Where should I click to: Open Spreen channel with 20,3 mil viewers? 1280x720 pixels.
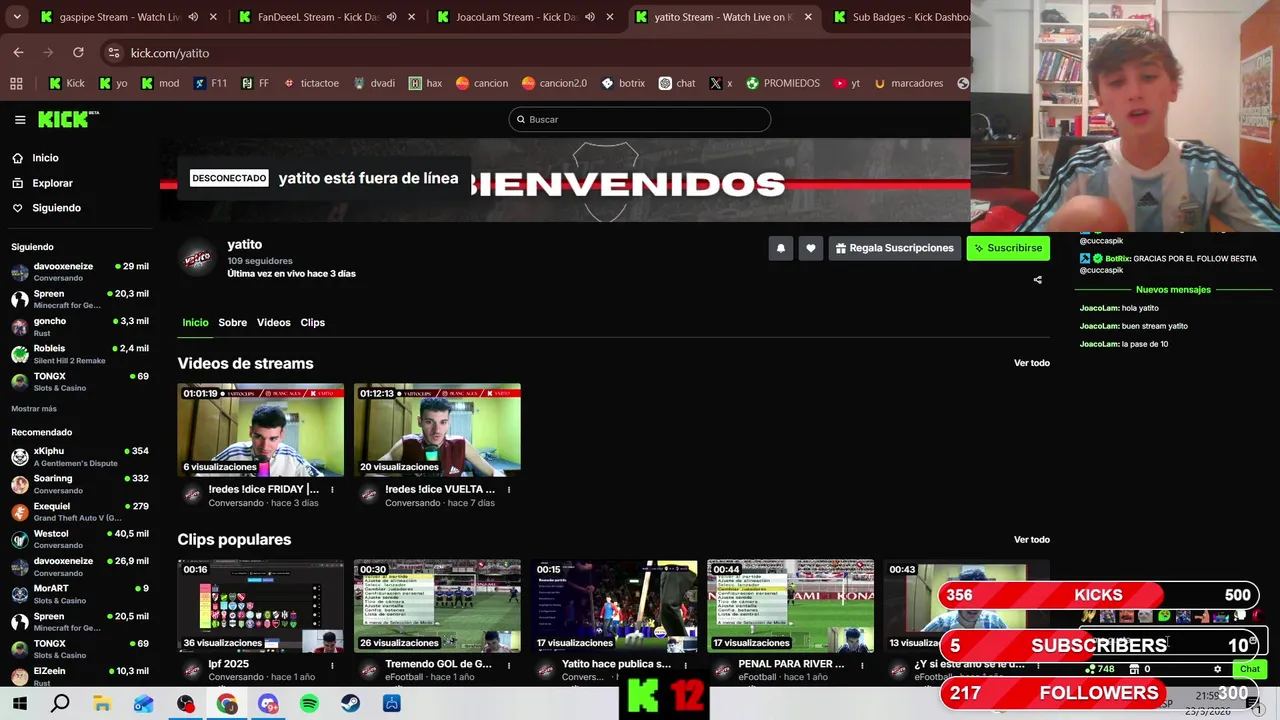click(80, 299)
